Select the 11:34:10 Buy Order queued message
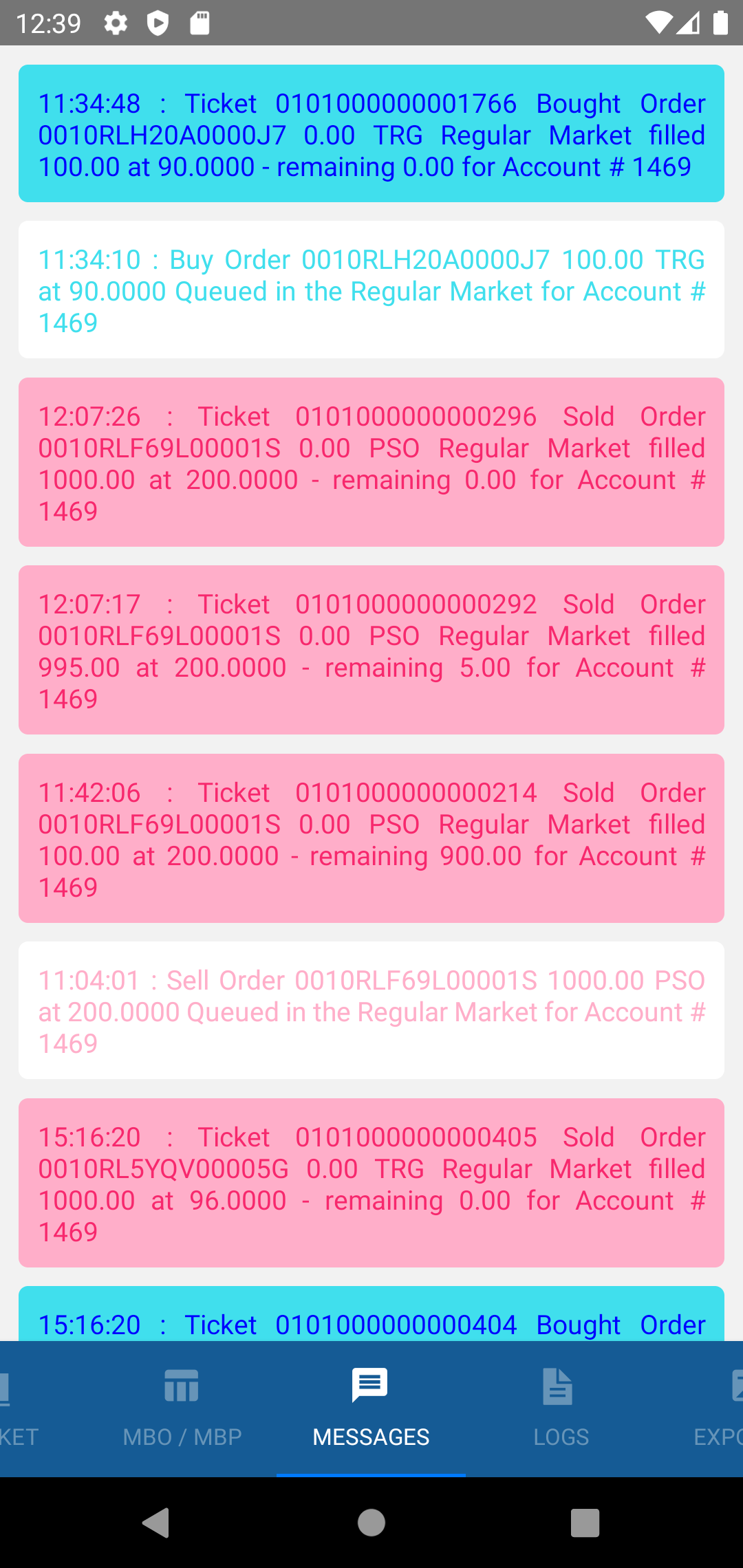The height and width of the screenshot is (1568, 743). tap(371, 290)
